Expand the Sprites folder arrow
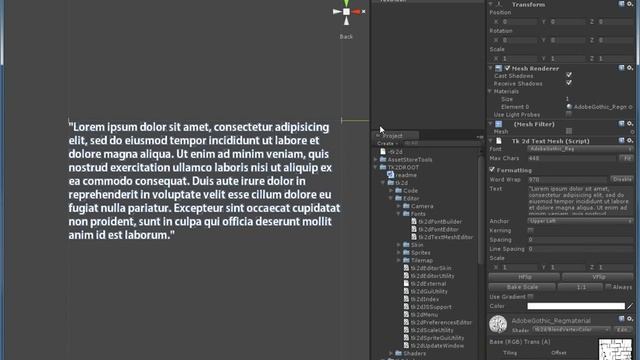 tap(399, 253)
